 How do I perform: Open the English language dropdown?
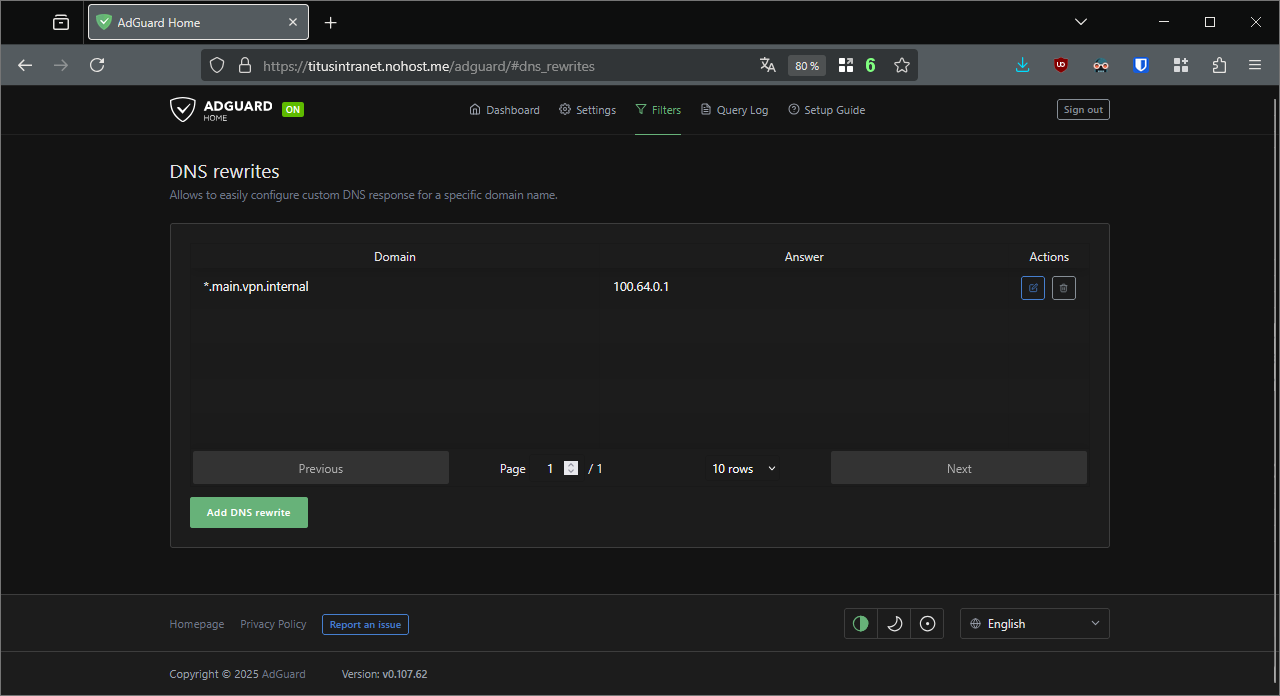point(1035,624)
